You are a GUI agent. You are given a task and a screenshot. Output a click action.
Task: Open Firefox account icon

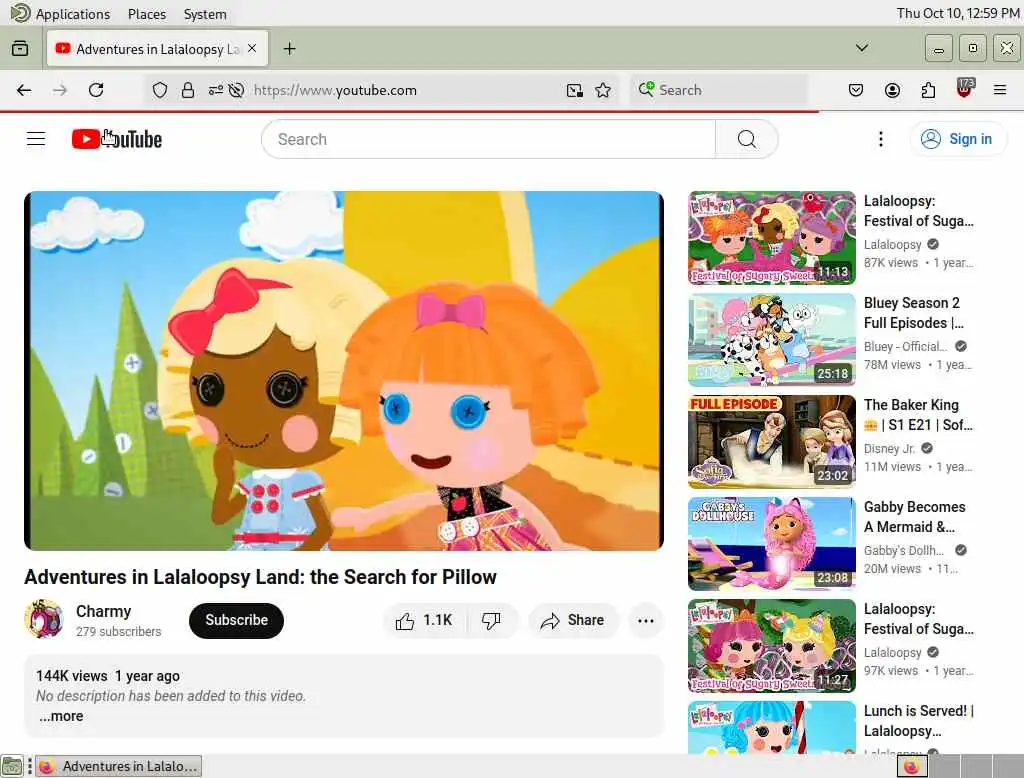[x=892, y=90]
